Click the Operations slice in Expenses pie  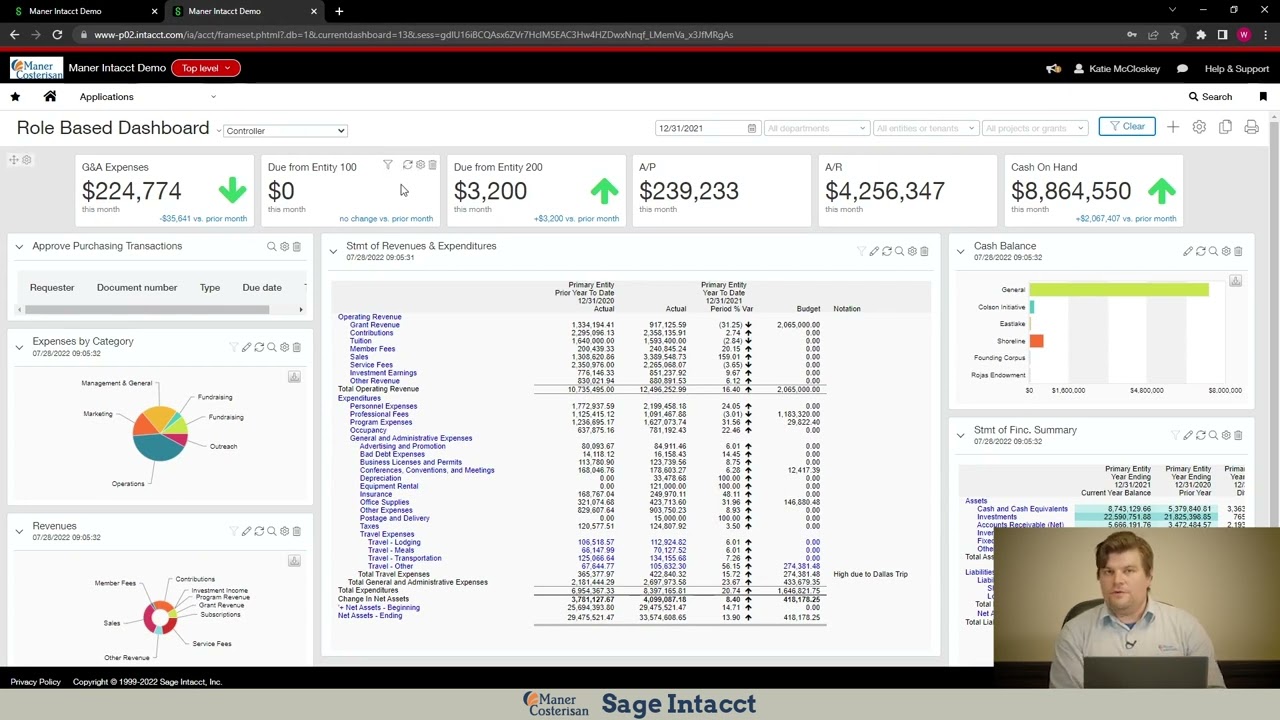click(x=160, y=448)
